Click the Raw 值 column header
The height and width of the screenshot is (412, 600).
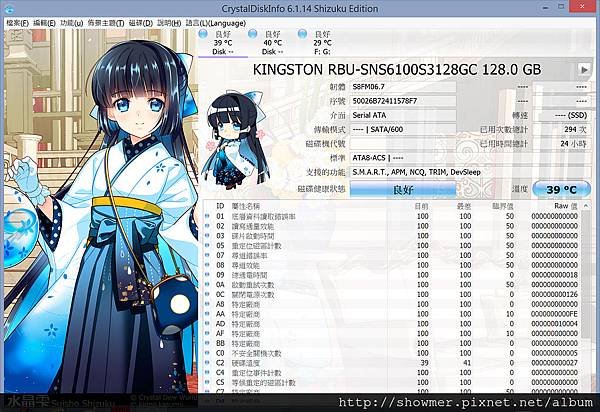566,206
